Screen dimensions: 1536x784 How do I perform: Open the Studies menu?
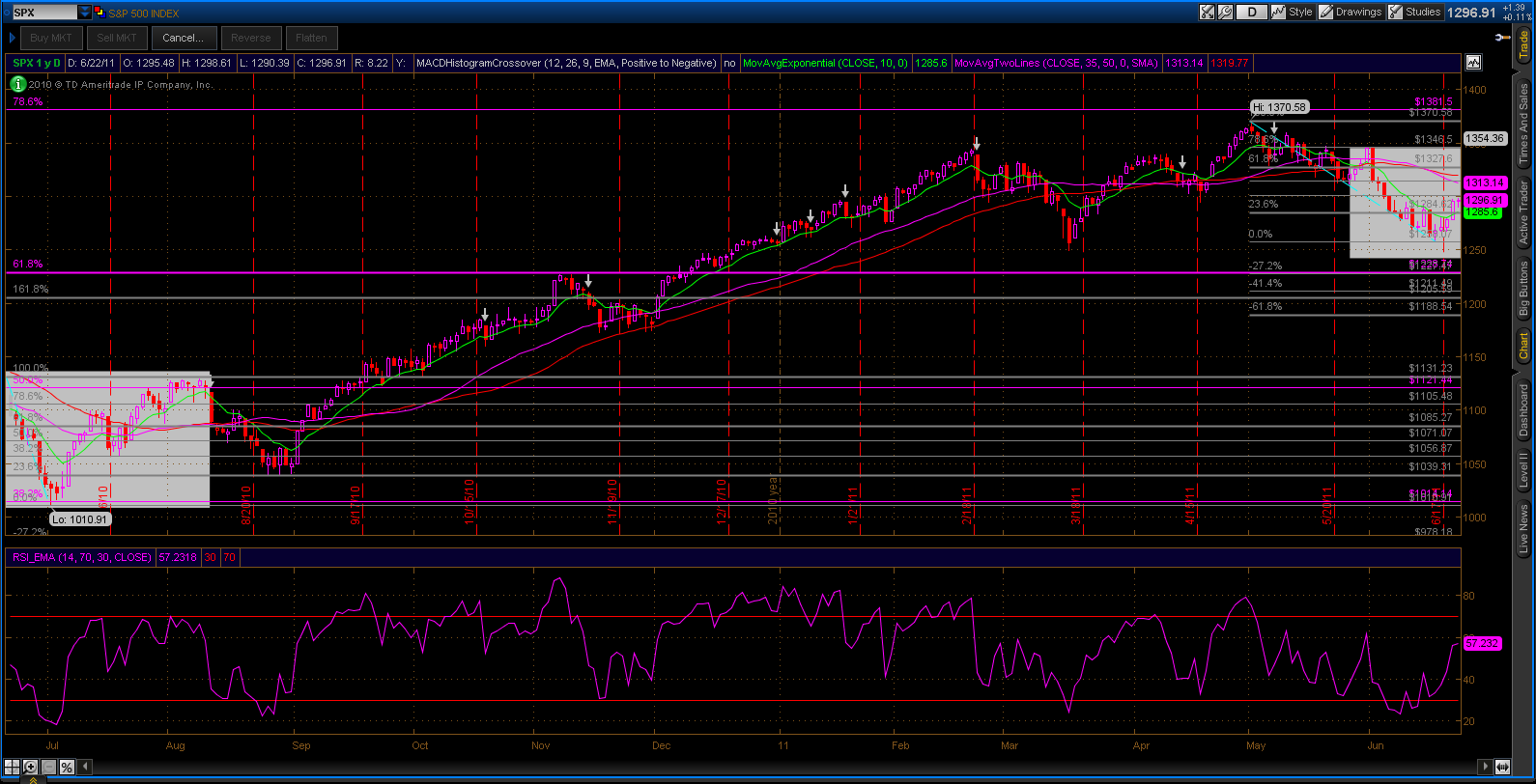pos(1415,13)
